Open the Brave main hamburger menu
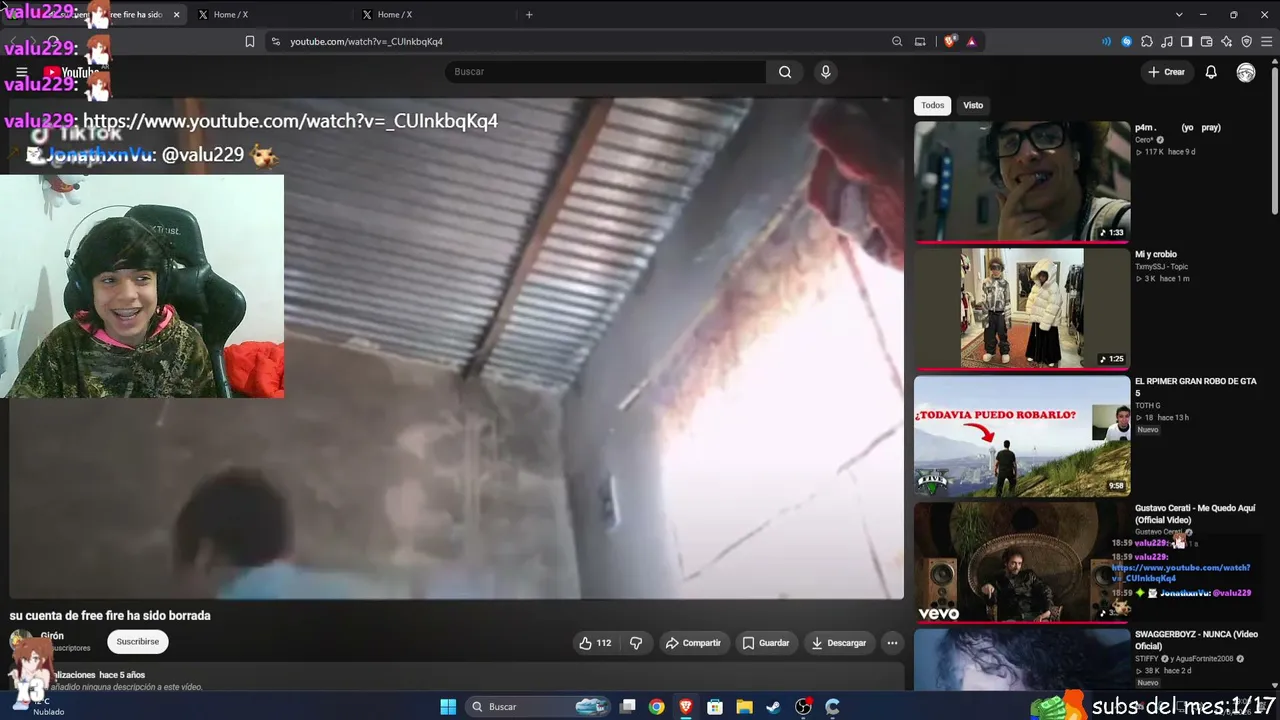This screenshot has width=1280, height=720. tap(1267, 41)
